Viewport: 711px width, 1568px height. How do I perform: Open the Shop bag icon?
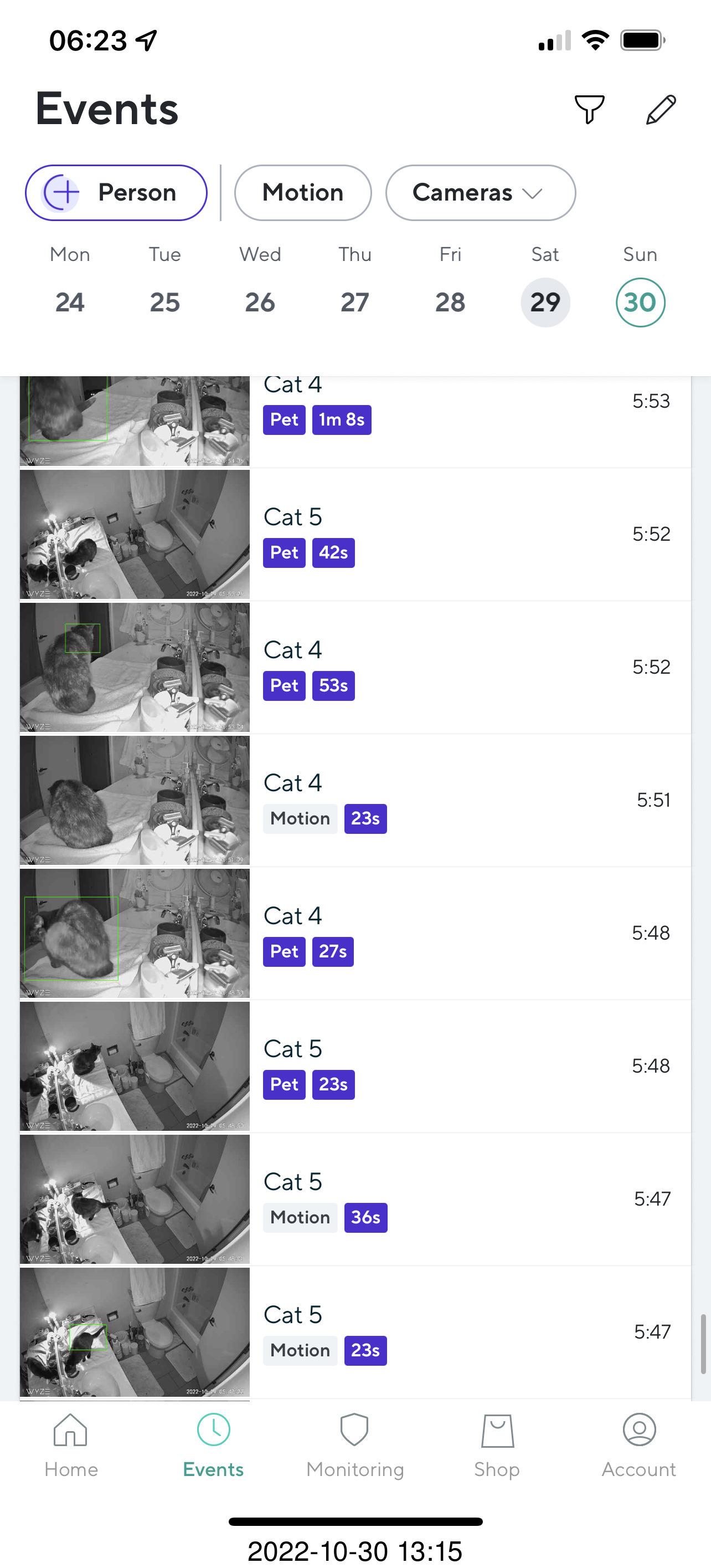pyautogui.click(x=497, y=1430)
